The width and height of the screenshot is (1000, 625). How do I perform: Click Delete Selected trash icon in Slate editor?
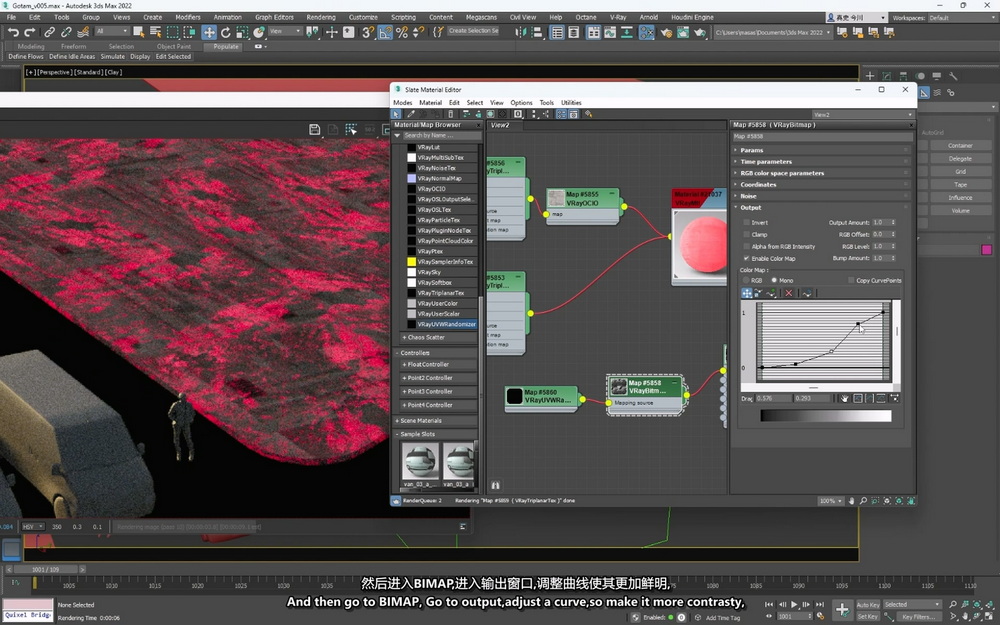click(450, 114)
